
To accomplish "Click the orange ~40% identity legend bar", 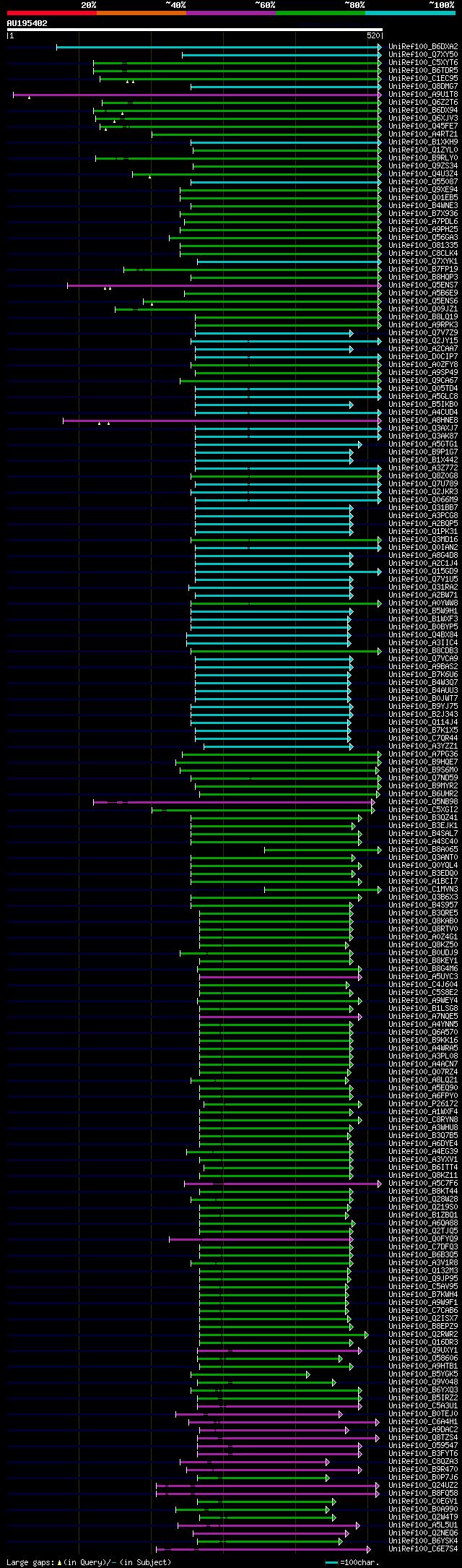I will tap(141, 13).
